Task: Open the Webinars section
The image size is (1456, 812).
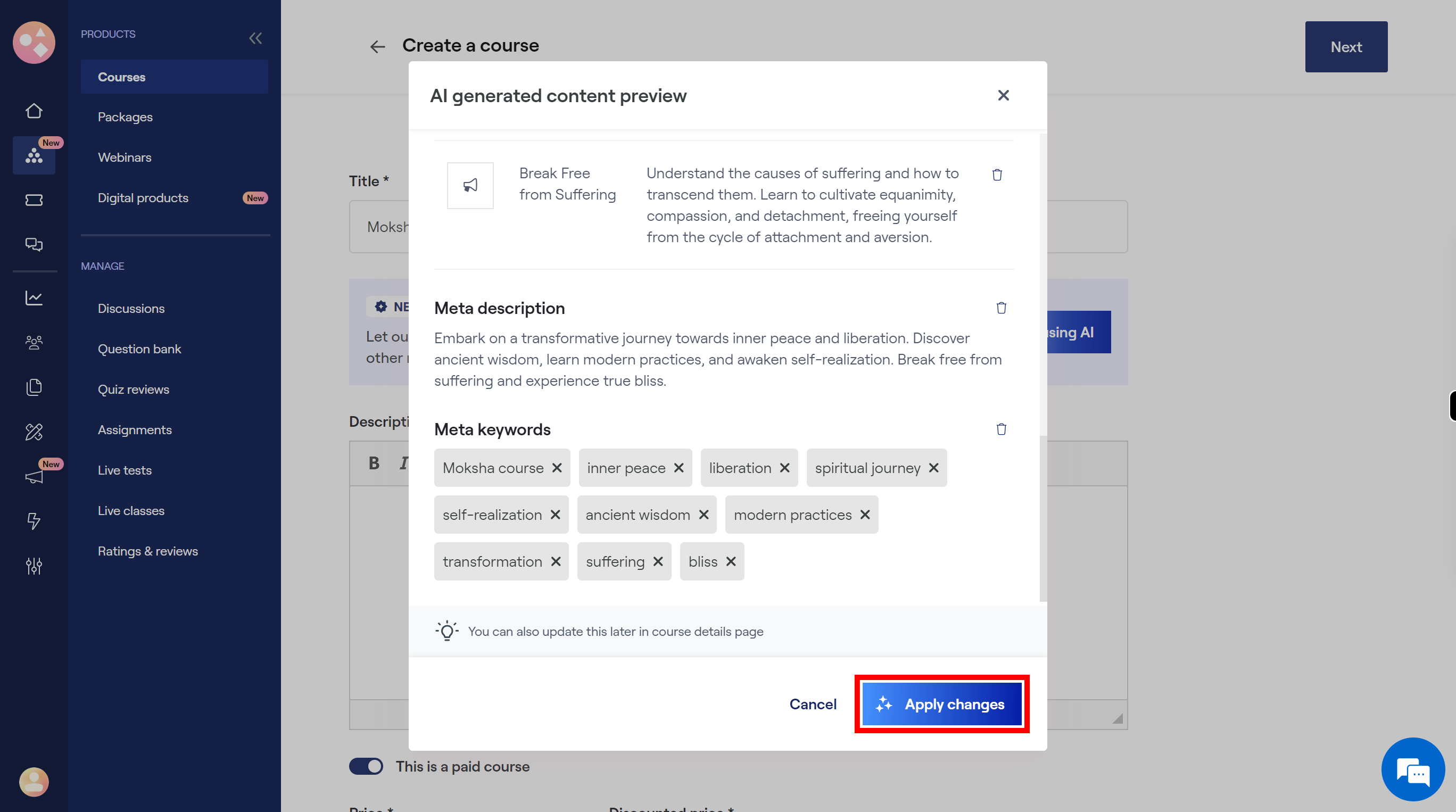Action: (123, 156)
